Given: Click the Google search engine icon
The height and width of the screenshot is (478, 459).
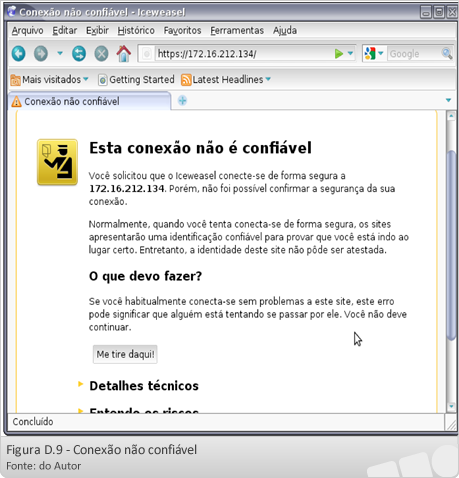Looking at the screenshot, I should click(370, 54).
